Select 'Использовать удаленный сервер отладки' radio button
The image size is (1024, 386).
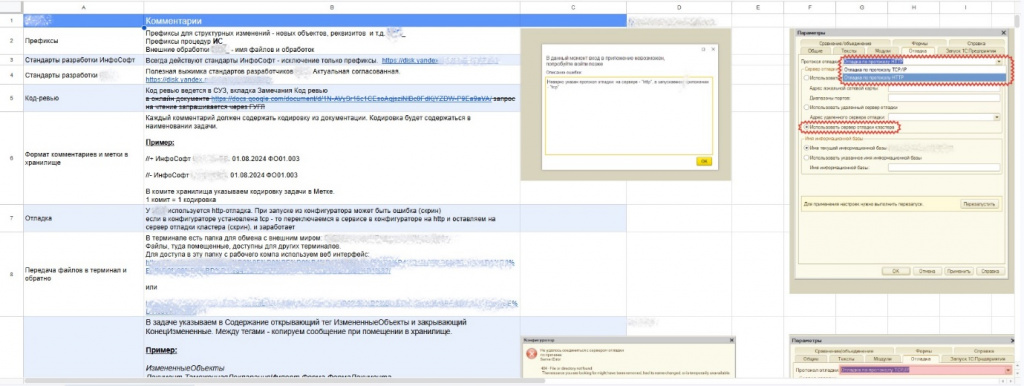click(807, 107)
